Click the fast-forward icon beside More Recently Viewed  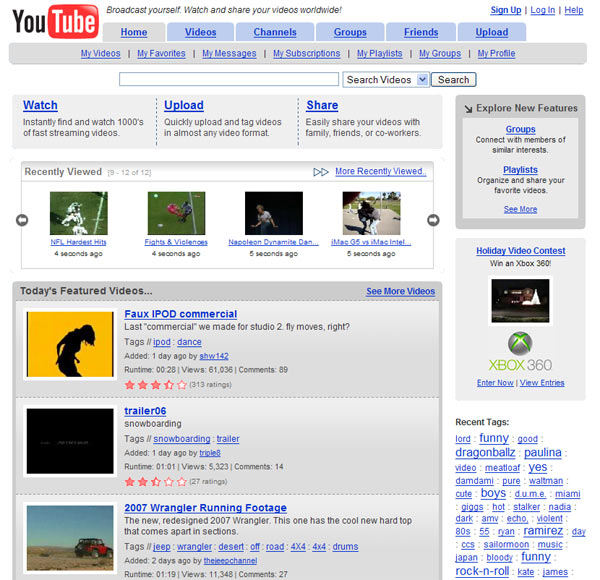(321, 172)
